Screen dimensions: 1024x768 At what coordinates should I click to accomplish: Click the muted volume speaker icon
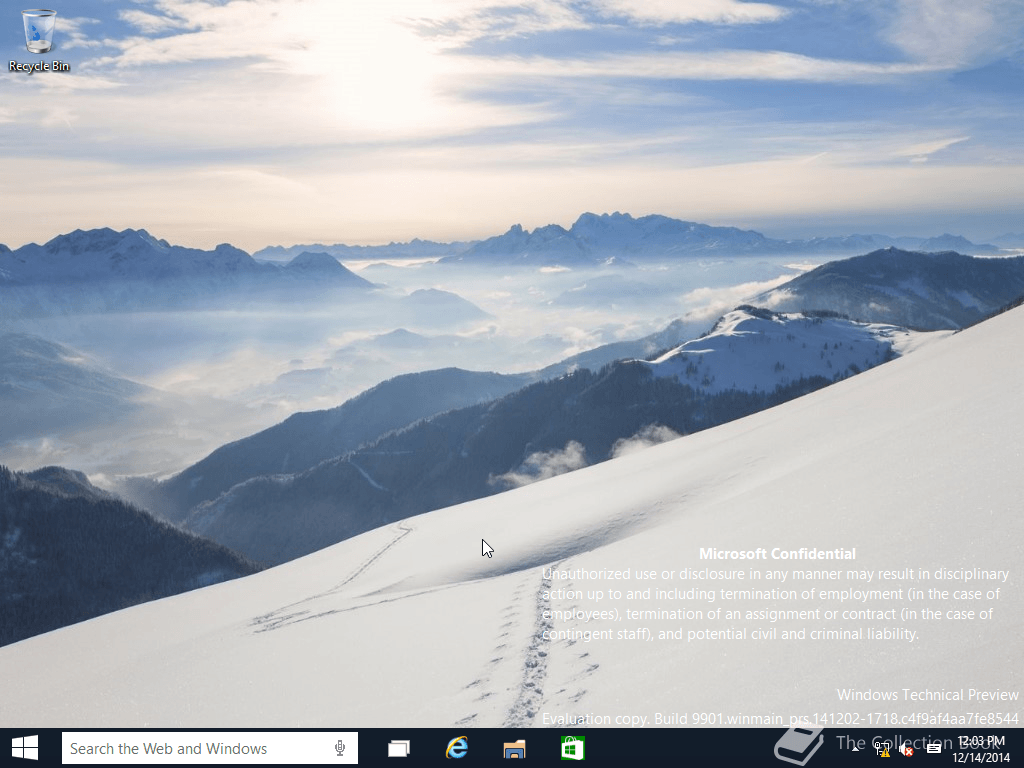907,749
